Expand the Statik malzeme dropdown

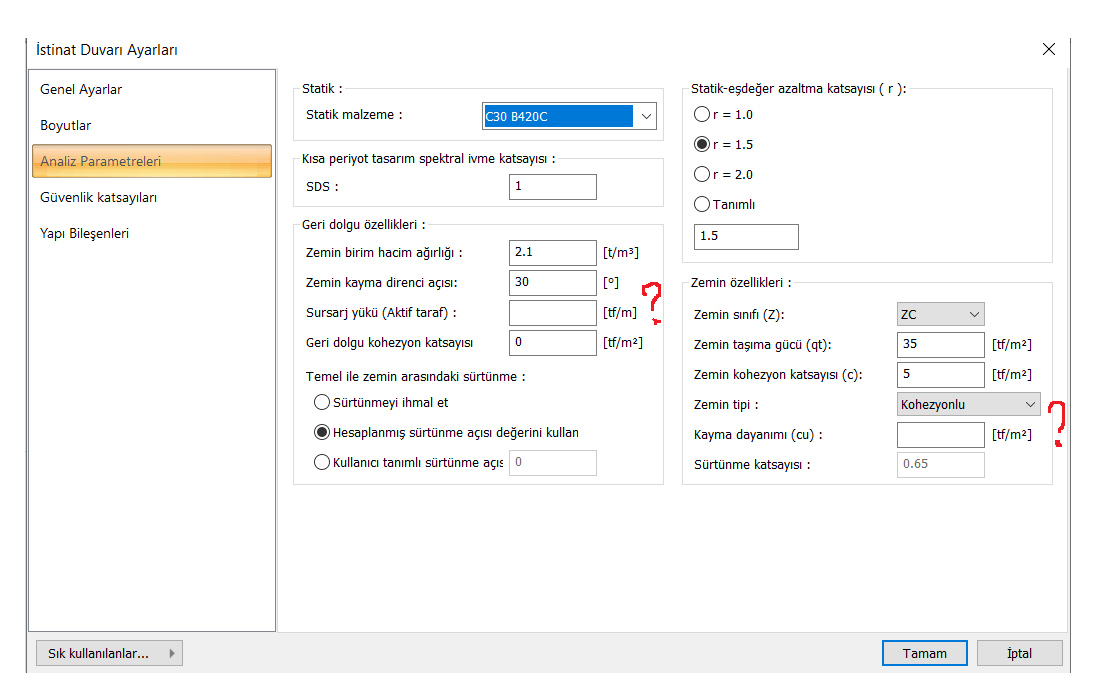tap(646, 116)
